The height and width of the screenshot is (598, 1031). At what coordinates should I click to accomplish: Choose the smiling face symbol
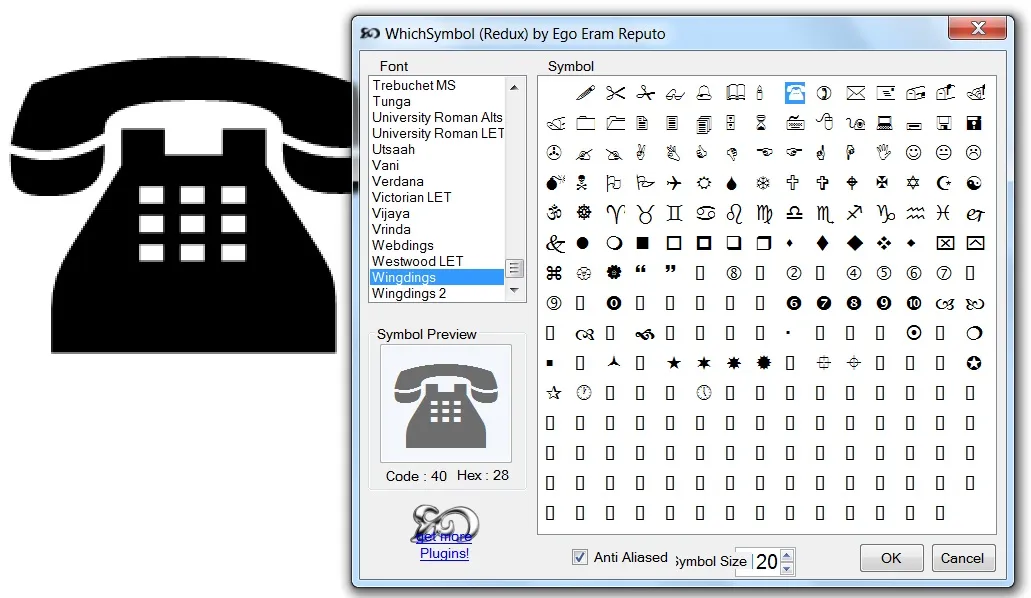coord(913,153)
